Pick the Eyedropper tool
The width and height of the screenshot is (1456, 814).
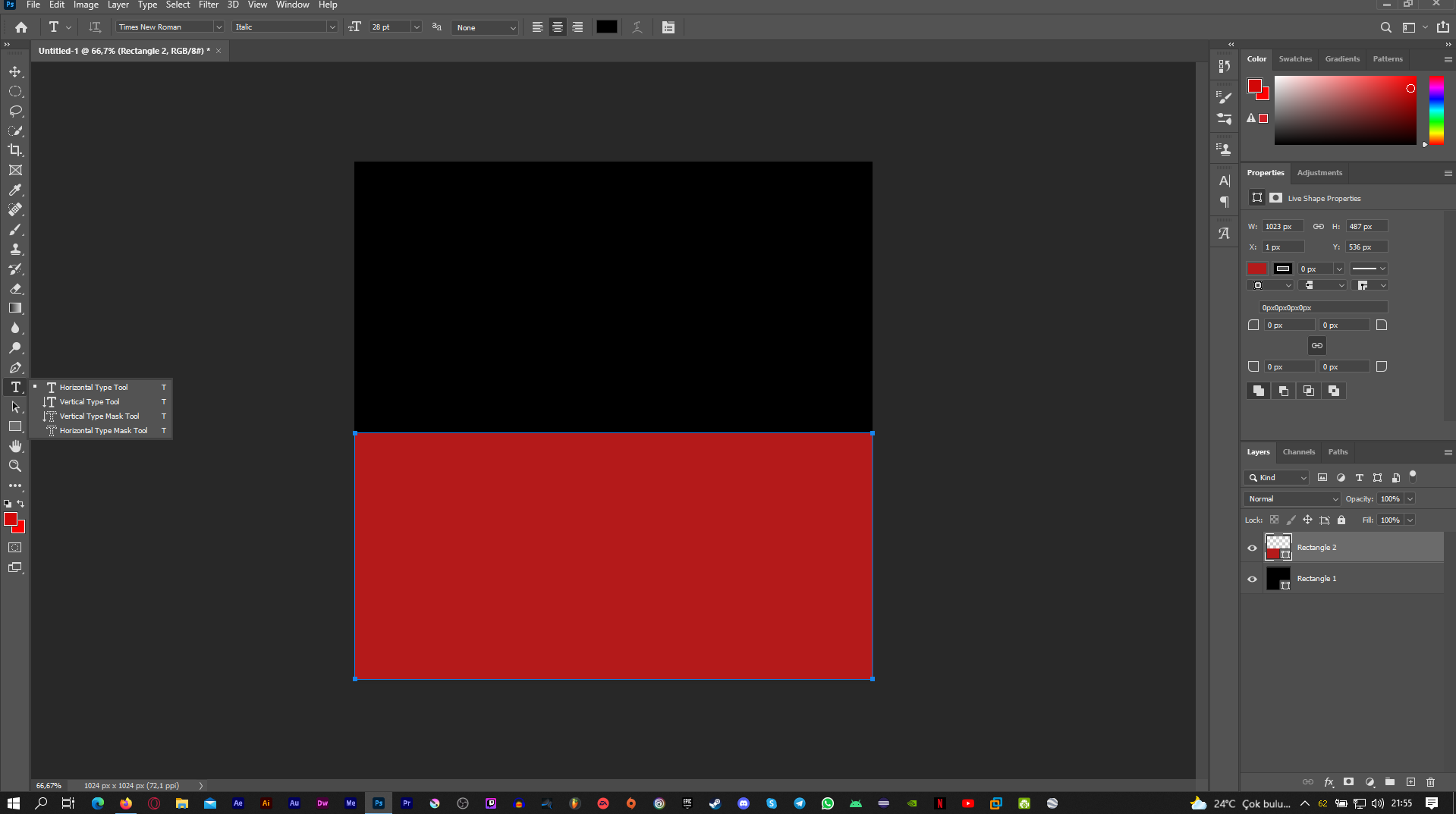15,190
